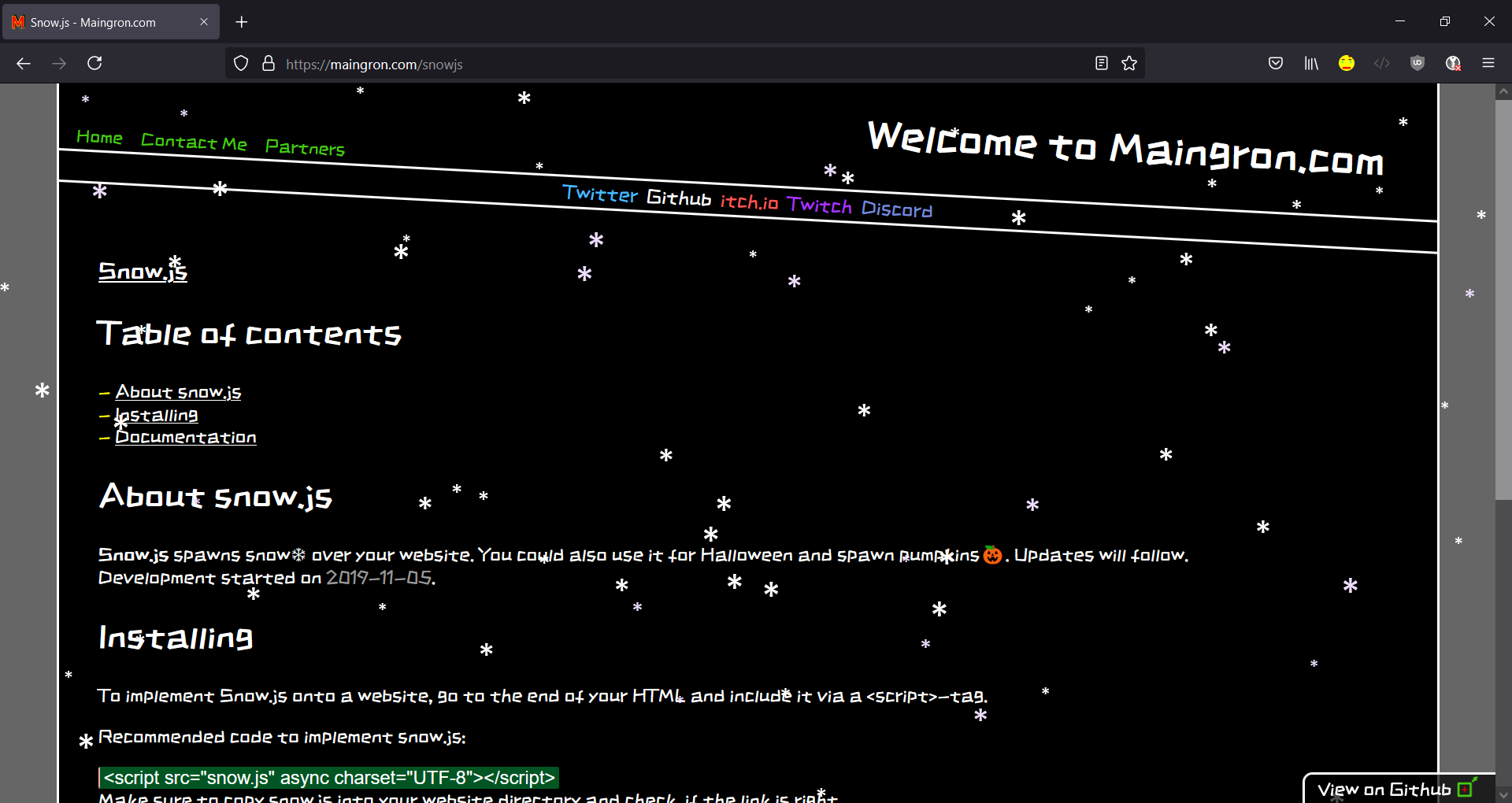Save page to Pocket
Image resolution: width=1512 pixels, height=803 pixels.
pyautogui.click(x=1276, y=64)
